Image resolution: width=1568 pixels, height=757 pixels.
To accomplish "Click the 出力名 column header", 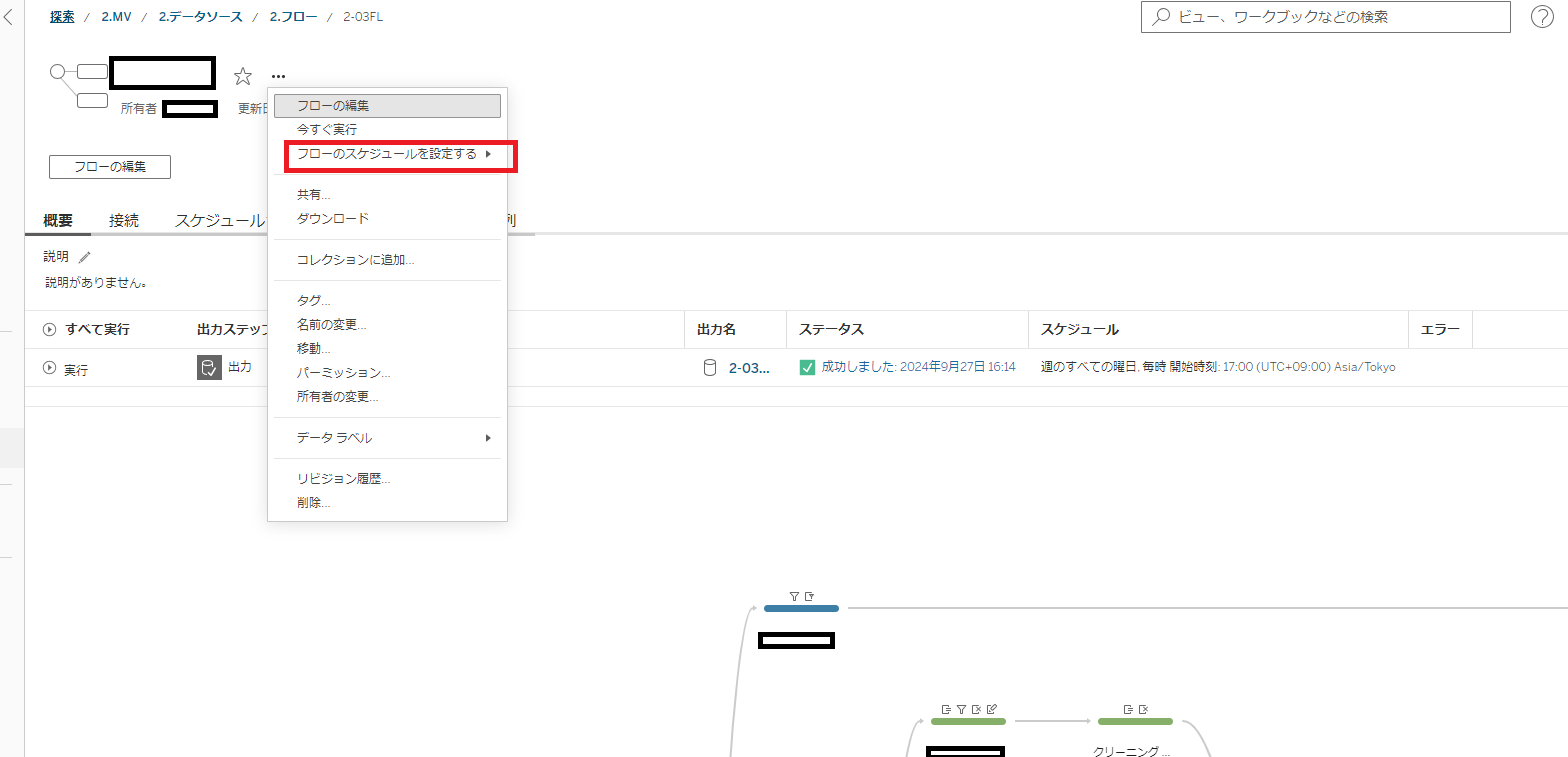I will 716,329.
